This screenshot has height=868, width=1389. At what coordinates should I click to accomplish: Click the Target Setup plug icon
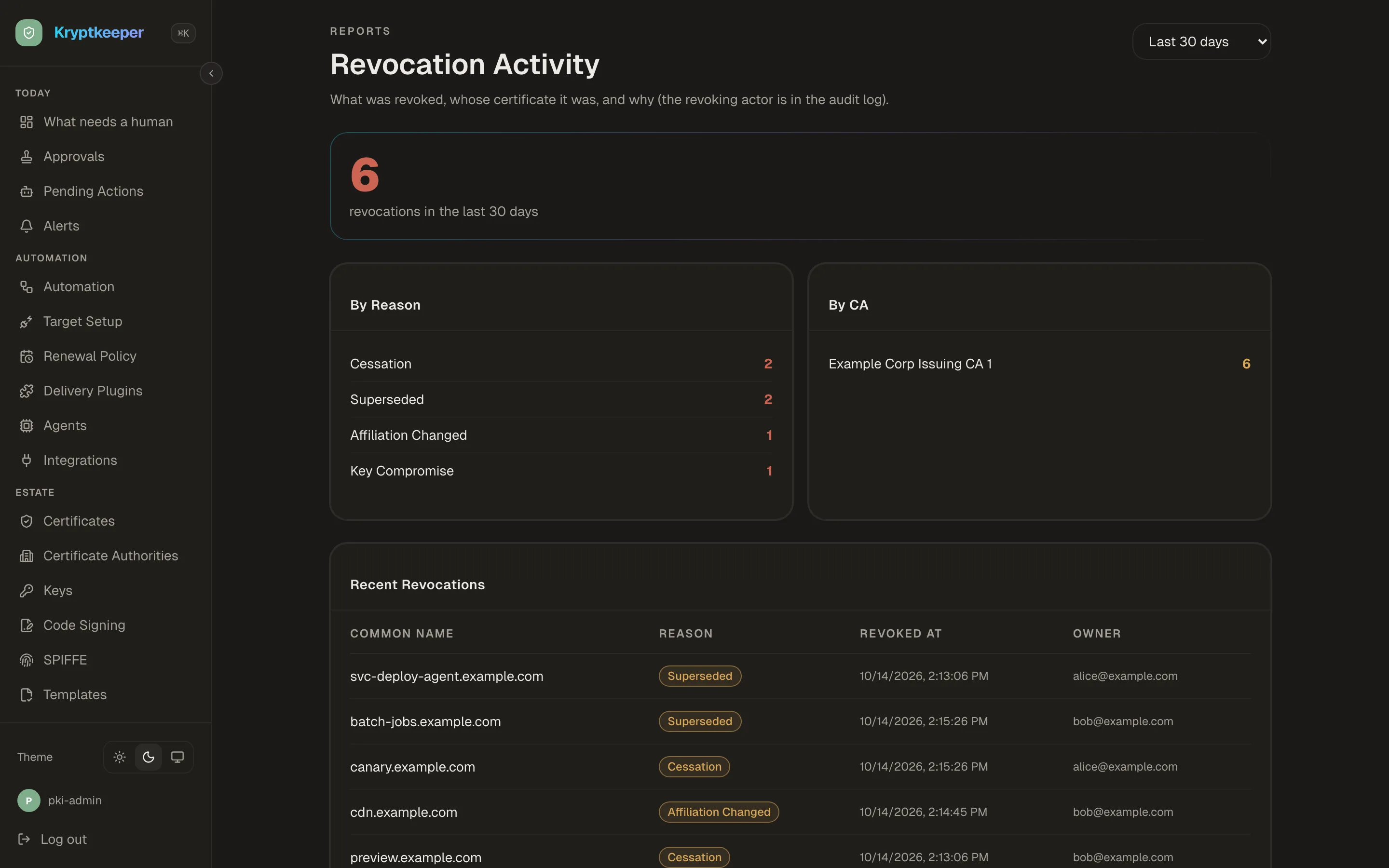click(x=27, y=322)
